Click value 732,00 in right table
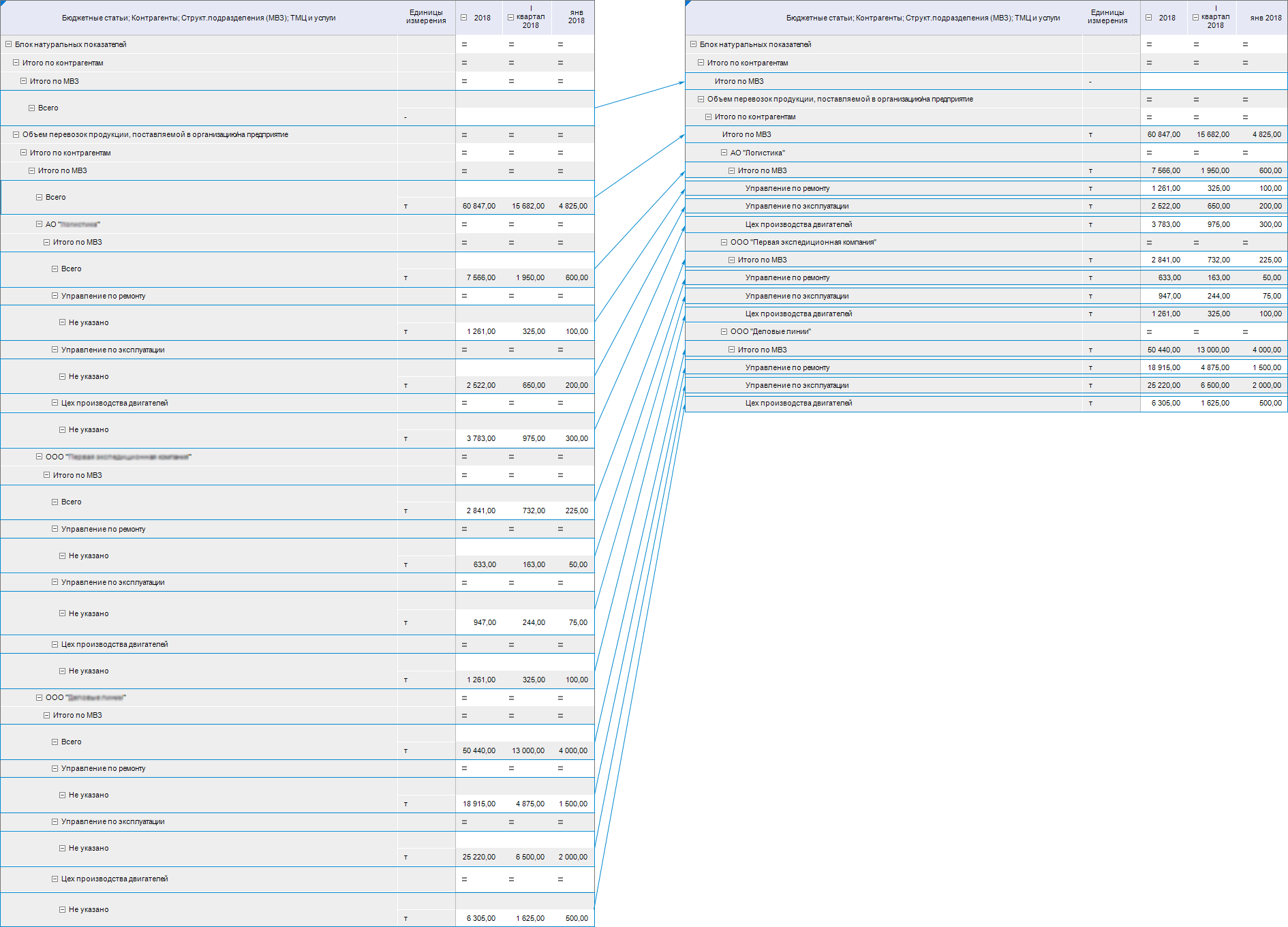1288x927 pixels. [1218, 260]
